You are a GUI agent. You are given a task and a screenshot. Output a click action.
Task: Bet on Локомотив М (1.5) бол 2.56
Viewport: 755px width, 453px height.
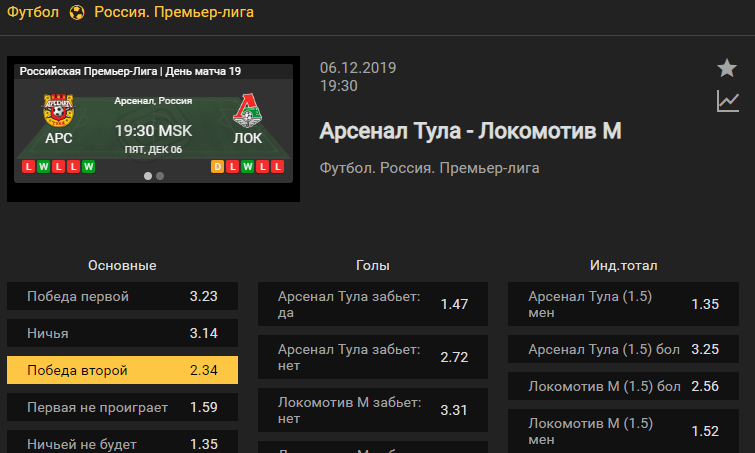click(624, 386)
